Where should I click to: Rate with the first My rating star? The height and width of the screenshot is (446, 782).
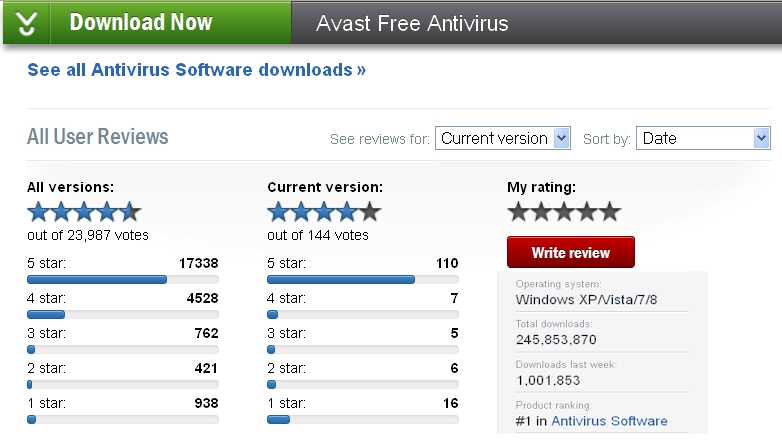point(519,211)
